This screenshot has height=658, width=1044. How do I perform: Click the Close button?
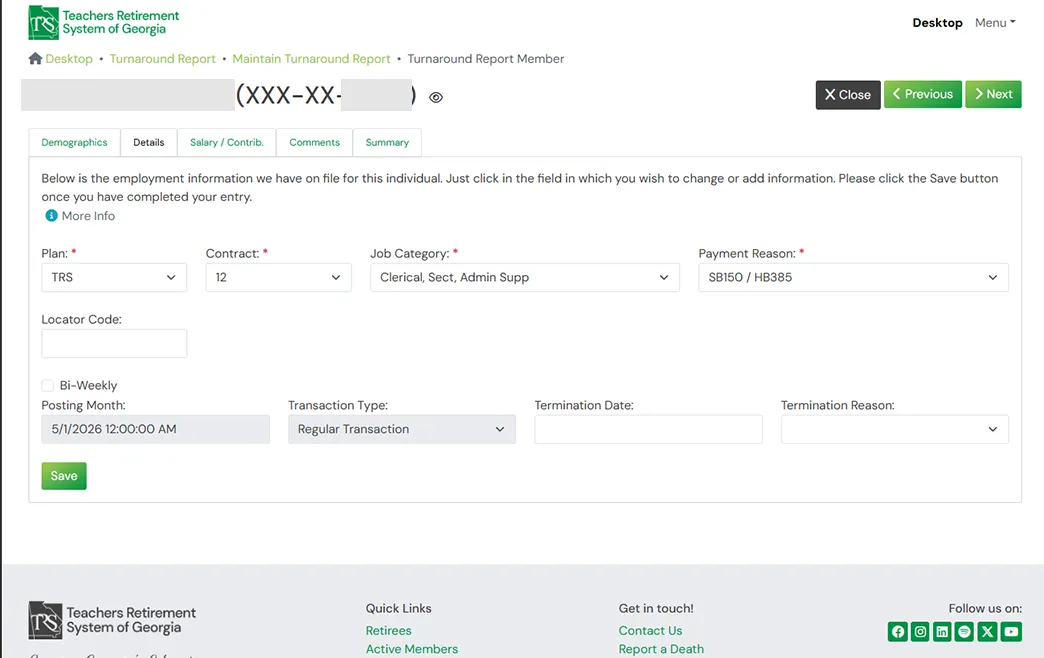[x=848, y=95]
